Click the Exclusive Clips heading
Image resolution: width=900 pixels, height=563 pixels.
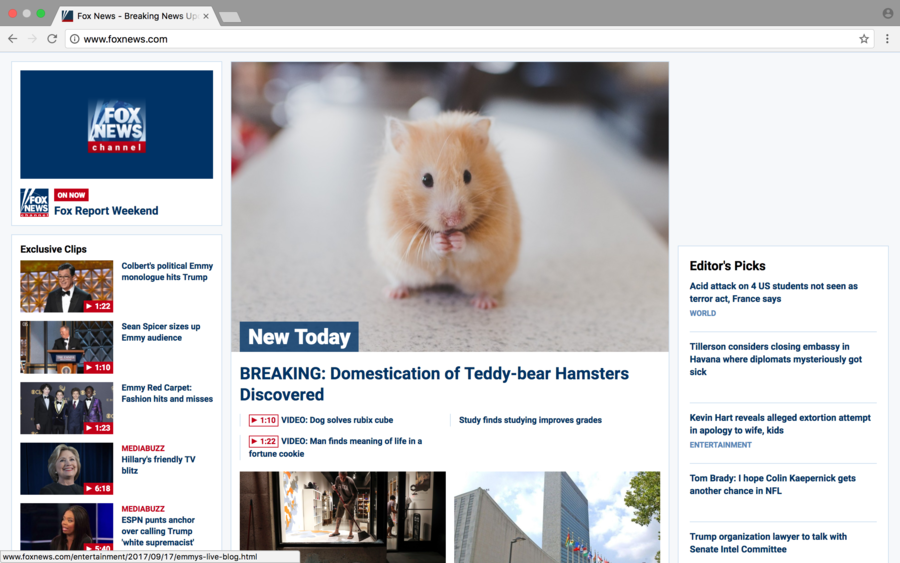(x=53, y=249)
